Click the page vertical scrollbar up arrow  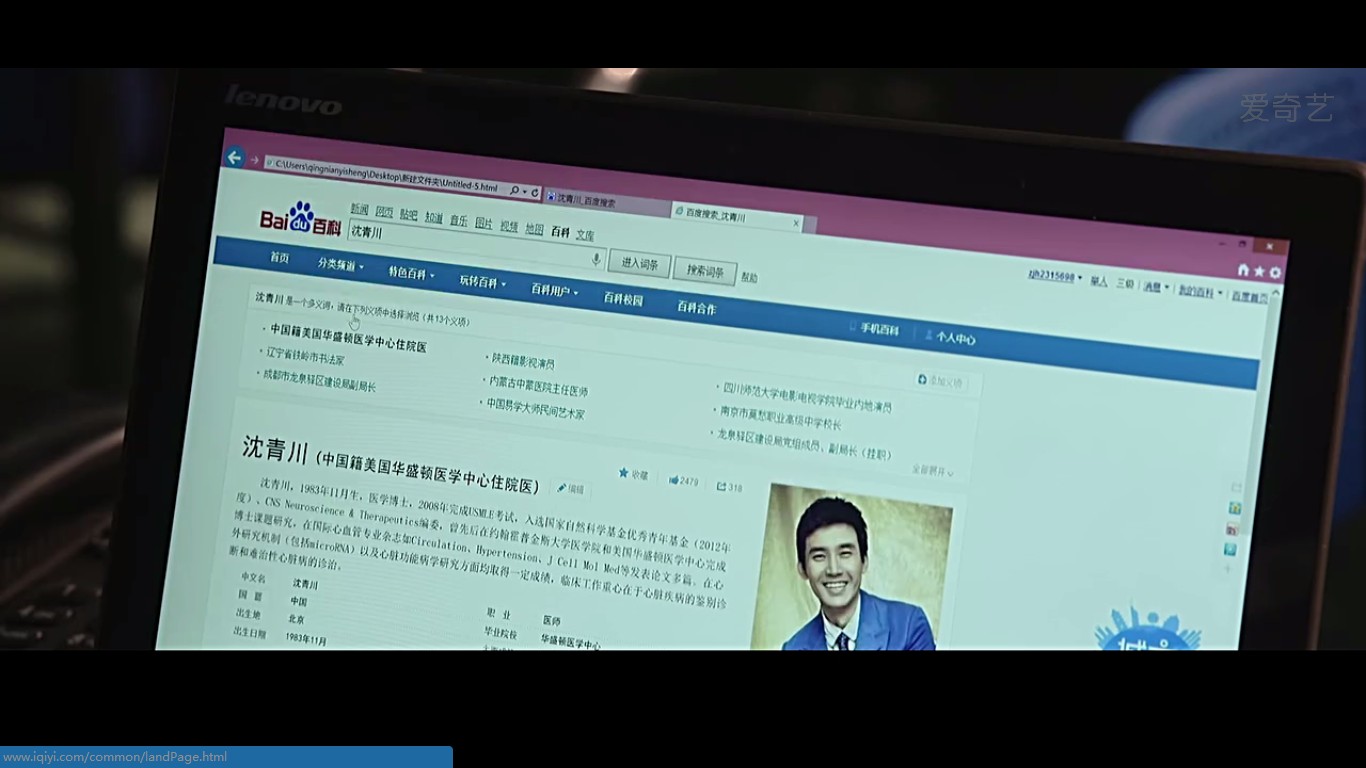(x=1275, y=293)
